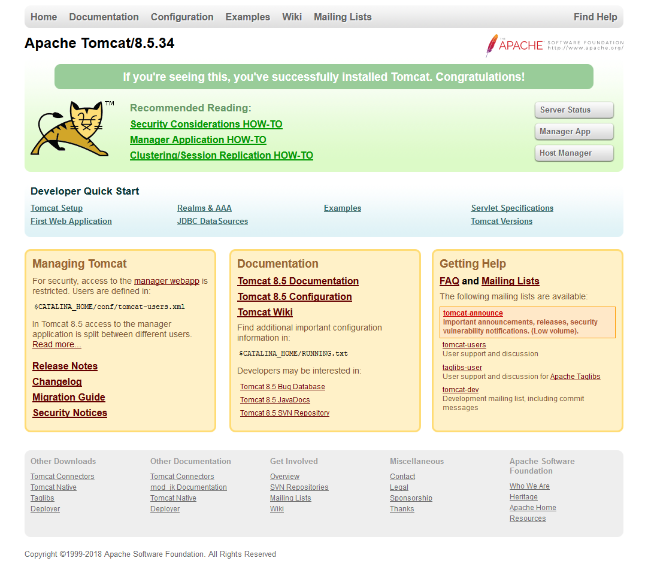Open the tomcat-announce mailing list link
Image resolution: width=648 pixels, height=567 pixels.
(473, 313)
